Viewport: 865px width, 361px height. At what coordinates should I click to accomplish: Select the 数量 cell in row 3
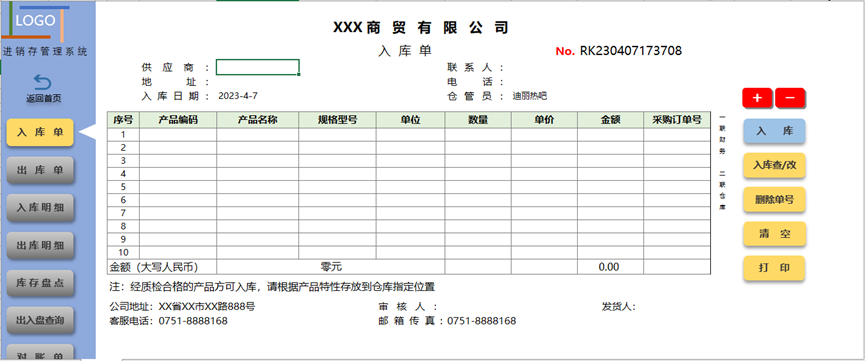pos(478,161)
